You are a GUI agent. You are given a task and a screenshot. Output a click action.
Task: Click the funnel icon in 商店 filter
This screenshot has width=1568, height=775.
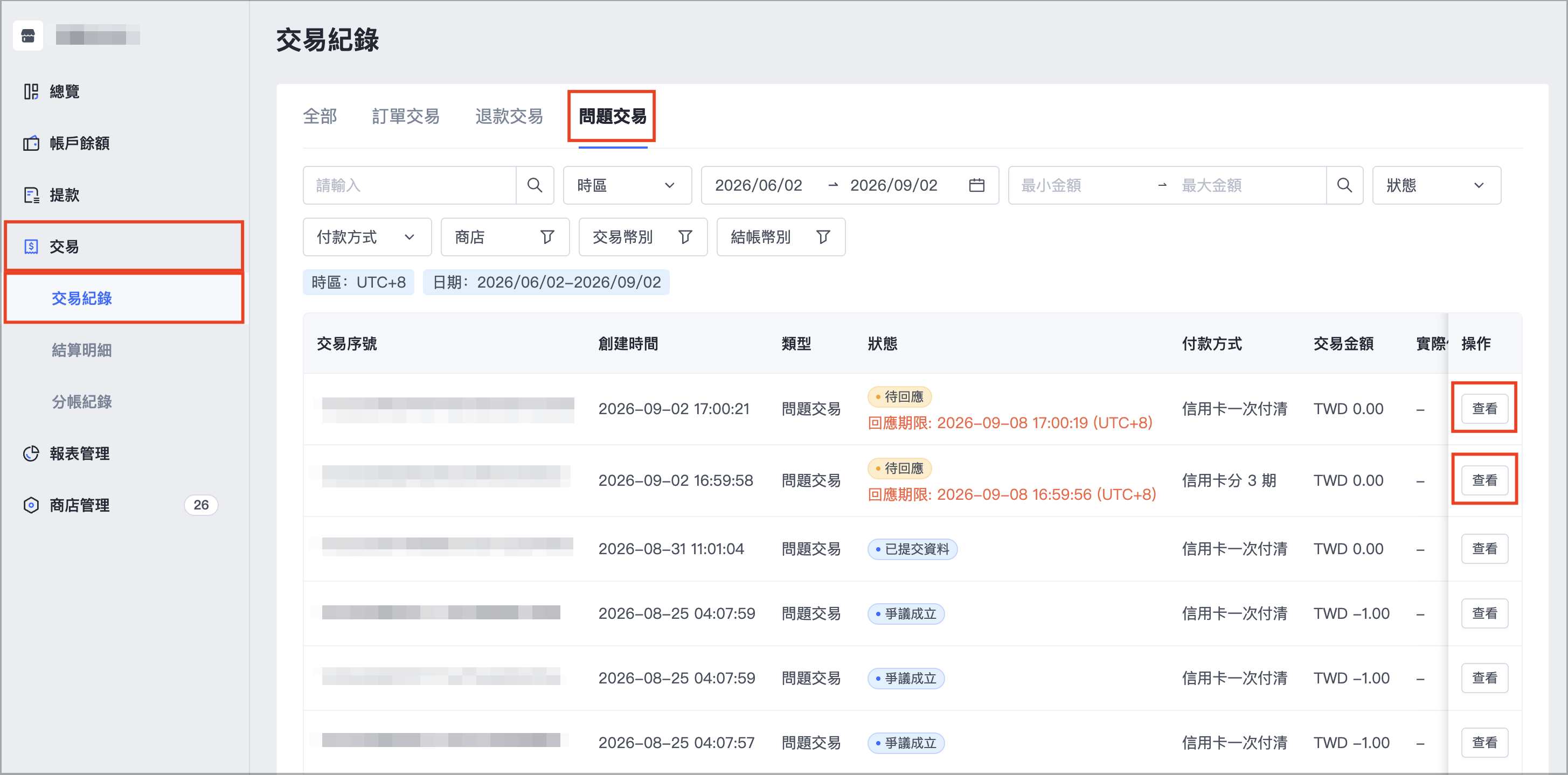[x=547, y=236]
